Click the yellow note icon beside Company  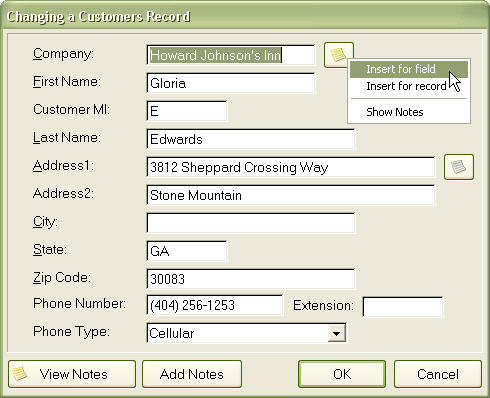[338, 55]
